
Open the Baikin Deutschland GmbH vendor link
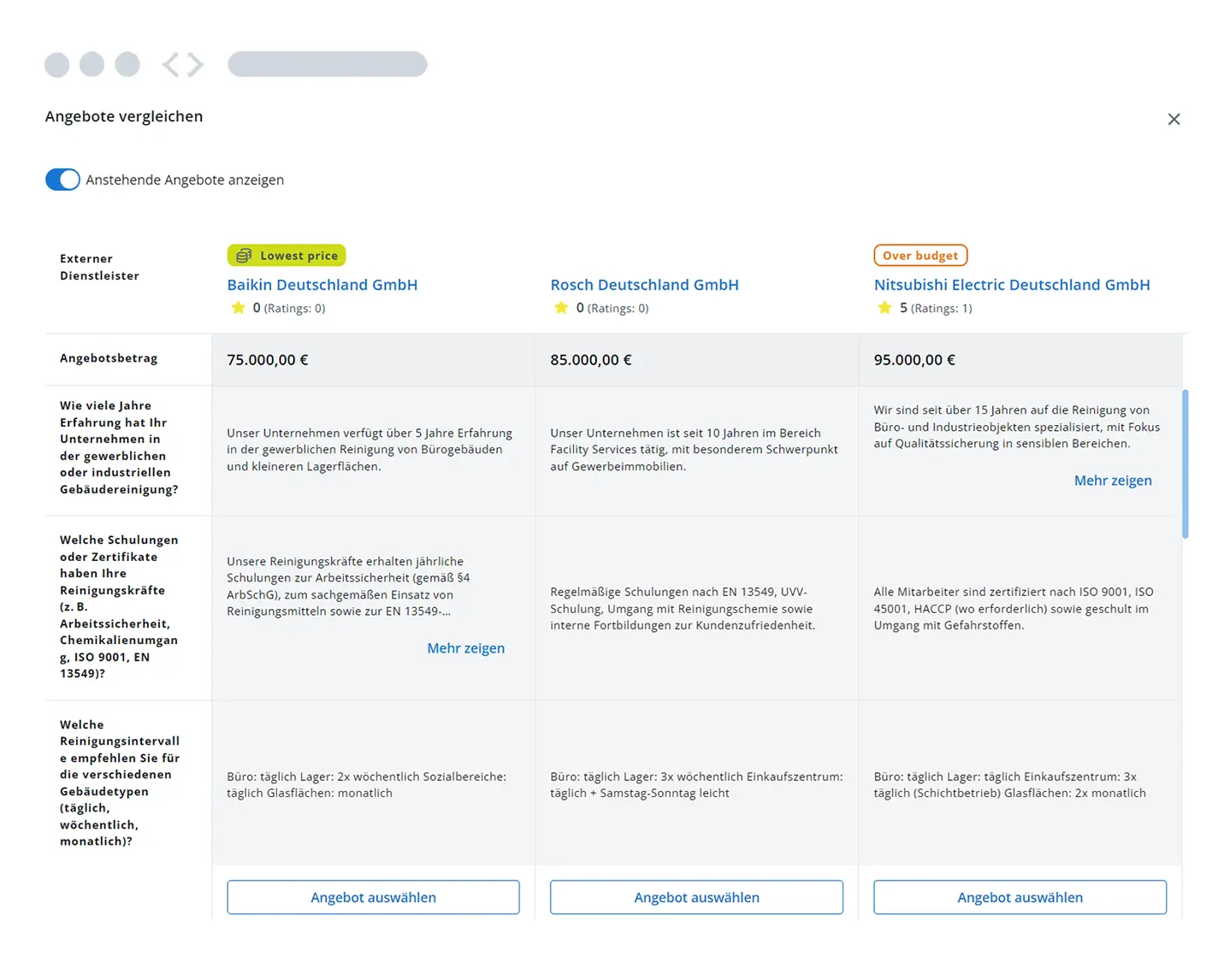[322, 284]
